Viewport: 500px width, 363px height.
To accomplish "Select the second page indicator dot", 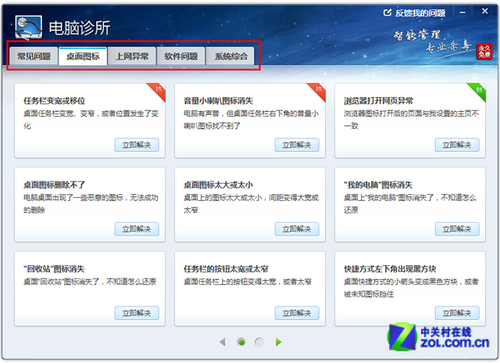I will (x=259, y=342).
